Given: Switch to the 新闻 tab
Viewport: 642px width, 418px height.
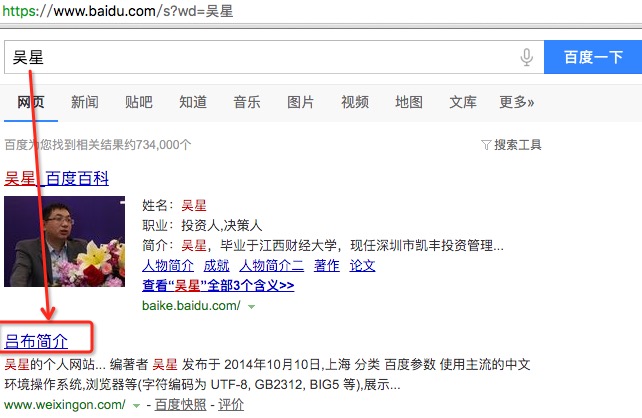Looking at the screenshot, I should pyautogui.click(x=85, y=102).
